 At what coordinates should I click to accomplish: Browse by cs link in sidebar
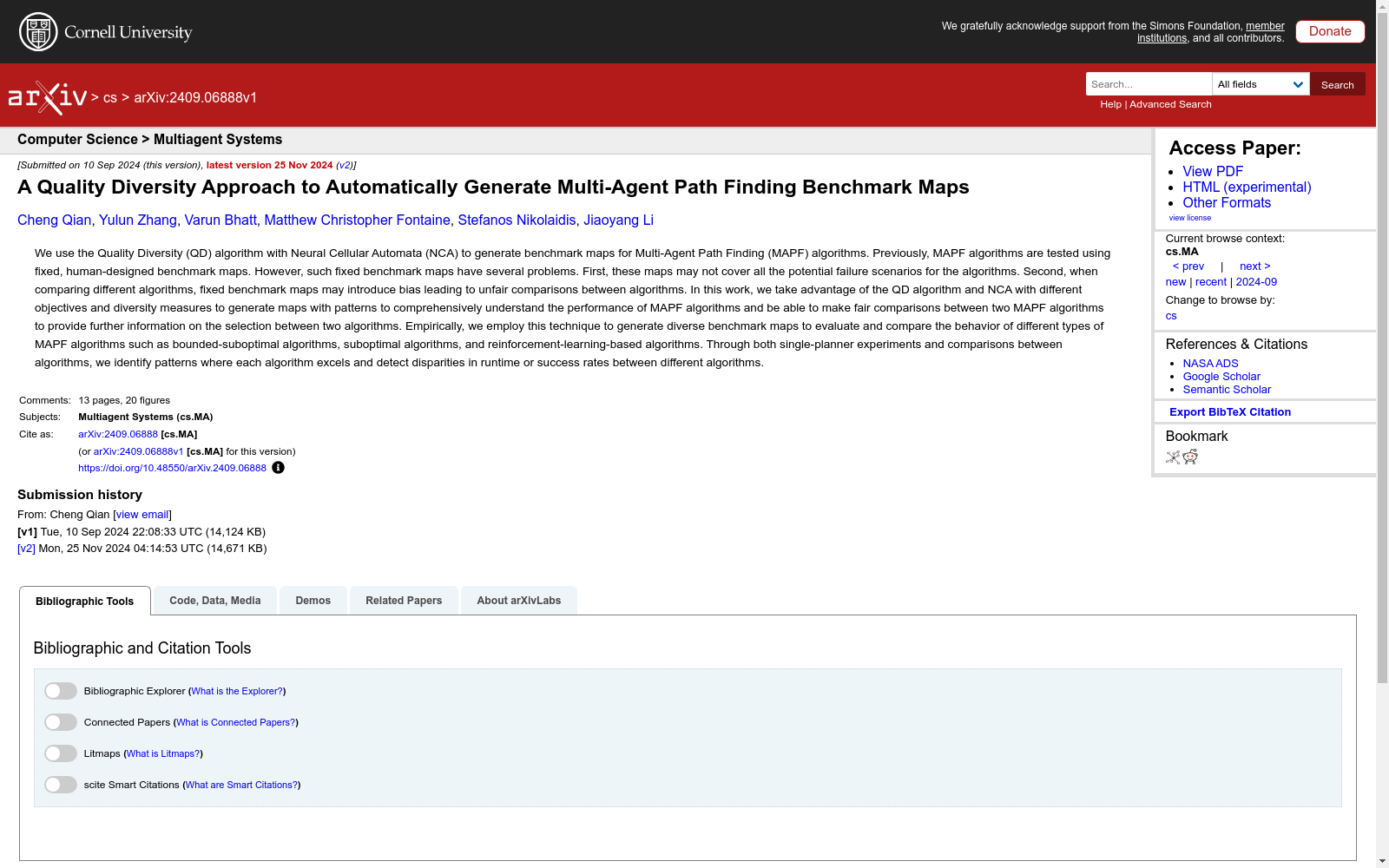point(1171,316)
